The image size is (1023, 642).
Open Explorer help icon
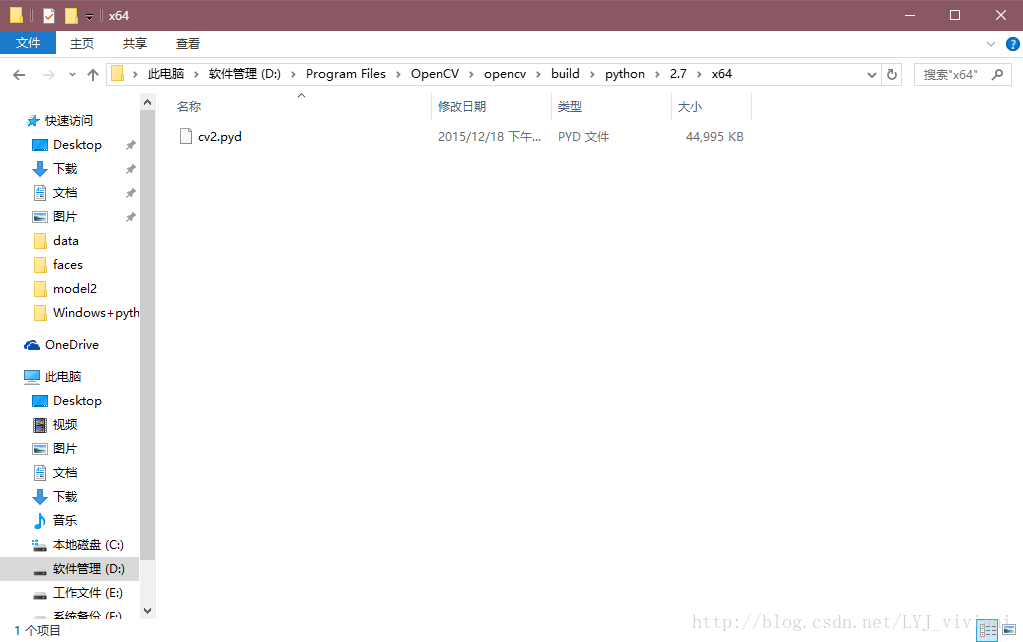click(x=1013, y=44)
